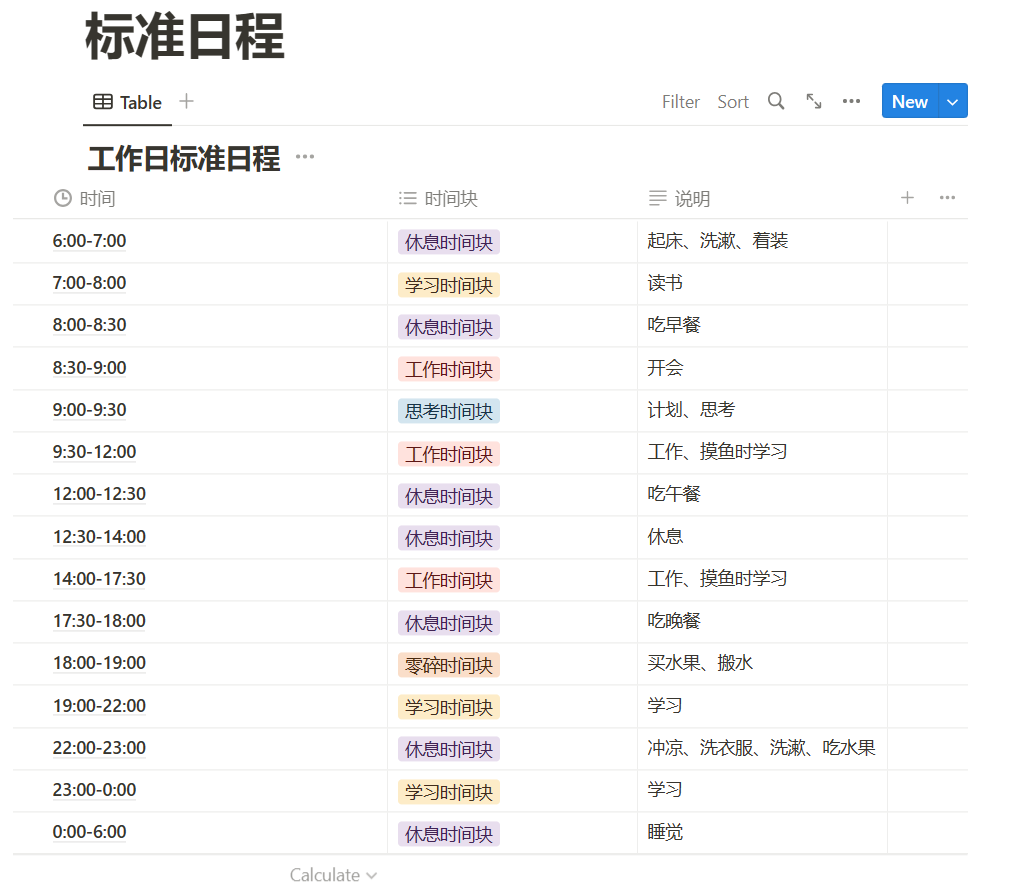Click the Sort button
Screen dimensions: 1010x884
click(x=733, y=102)
